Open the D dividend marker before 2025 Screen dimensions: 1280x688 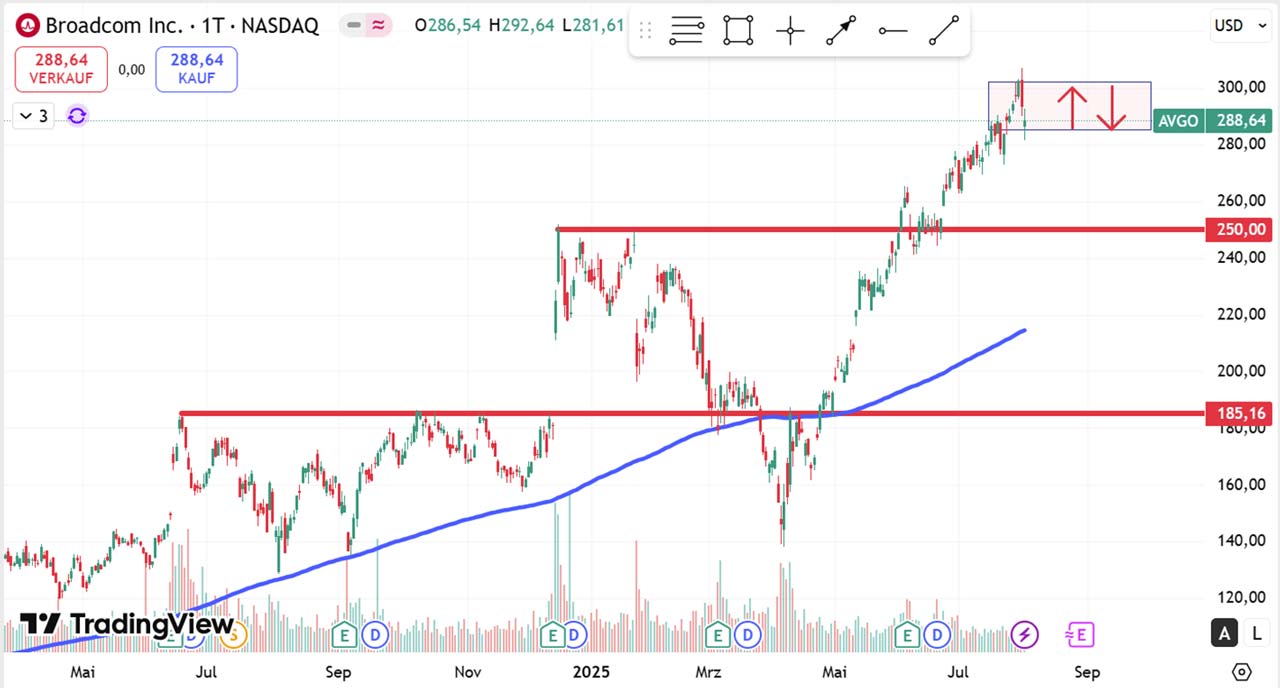tap(574, 634)
